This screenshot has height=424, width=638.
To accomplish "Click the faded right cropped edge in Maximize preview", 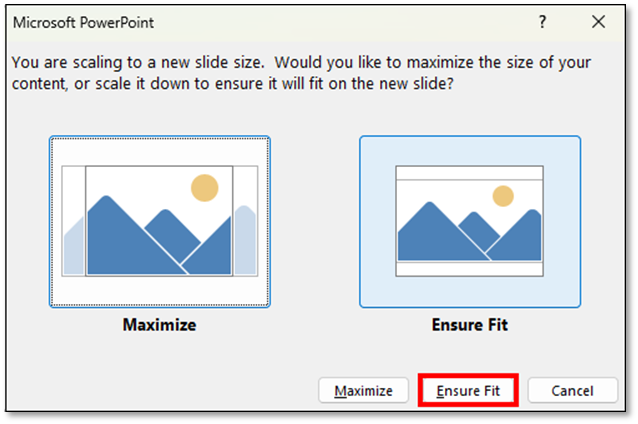I will click(x=246, y=240).
